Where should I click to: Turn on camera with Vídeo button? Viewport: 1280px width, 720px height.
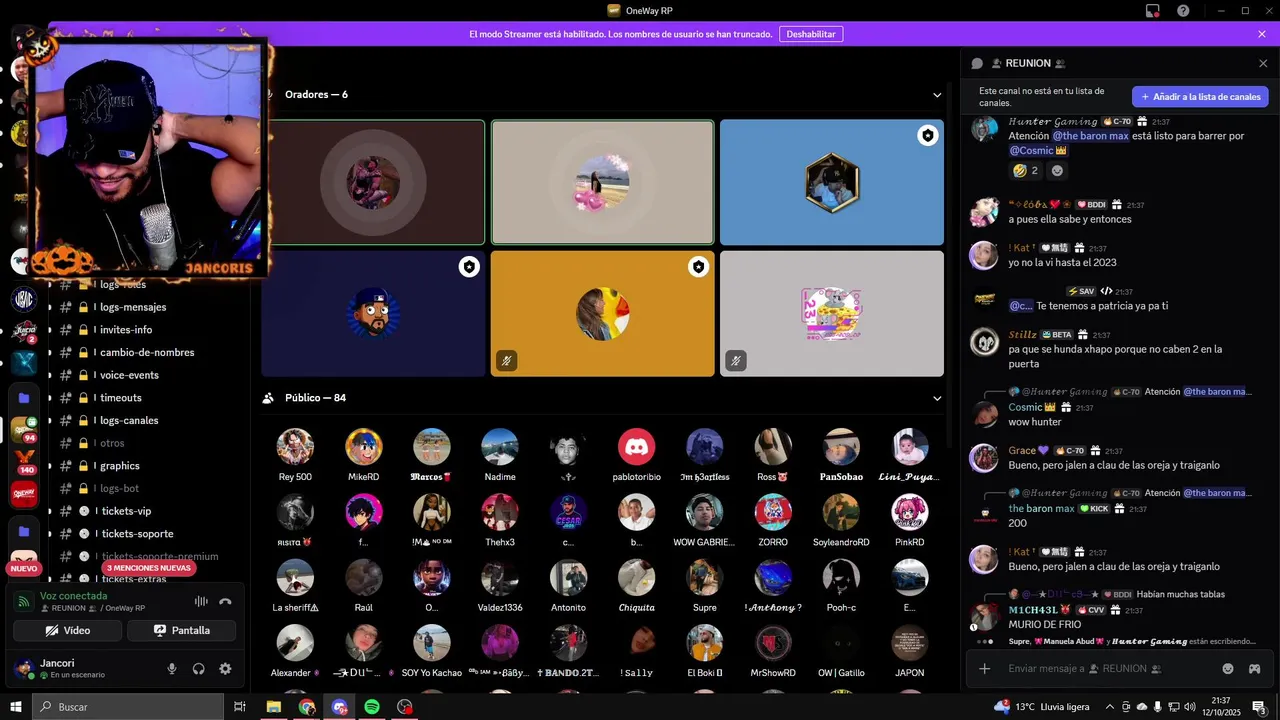(68, 631)
